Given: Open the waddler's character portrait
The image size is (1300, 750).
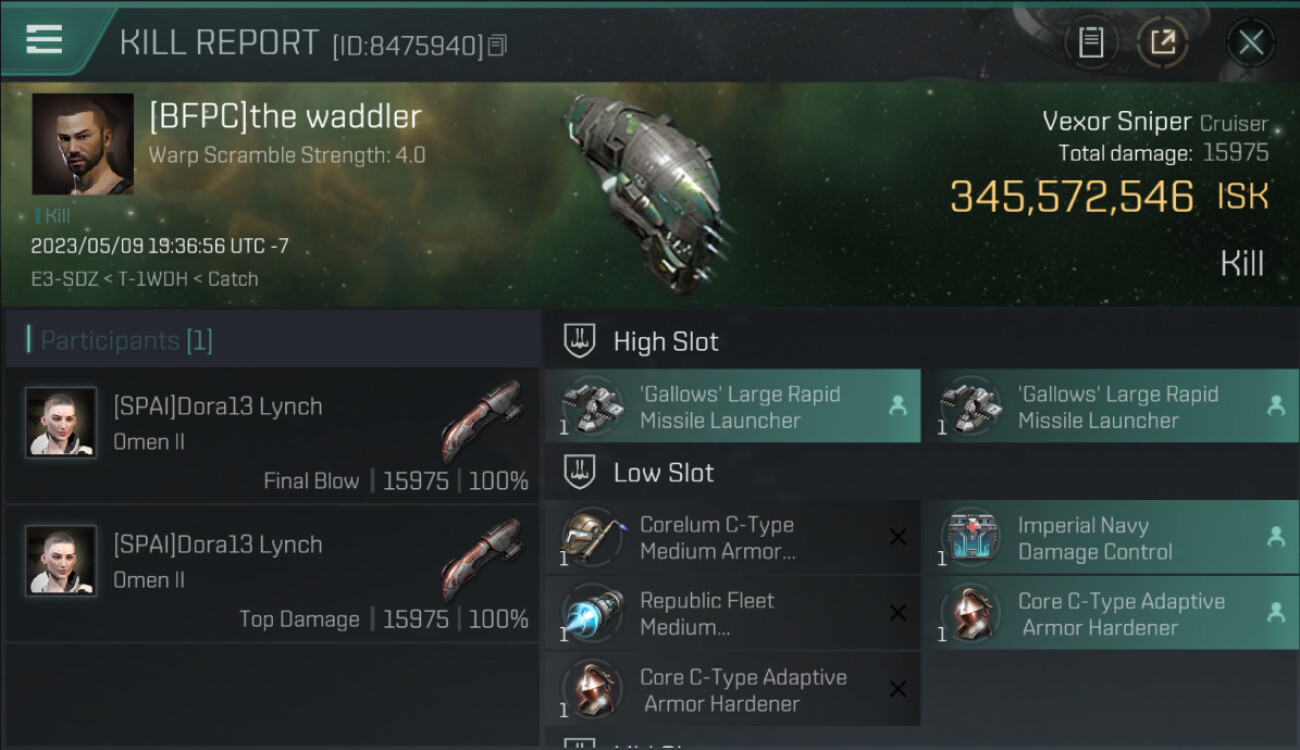Looking at the screenshot, I should click(82, 144).
